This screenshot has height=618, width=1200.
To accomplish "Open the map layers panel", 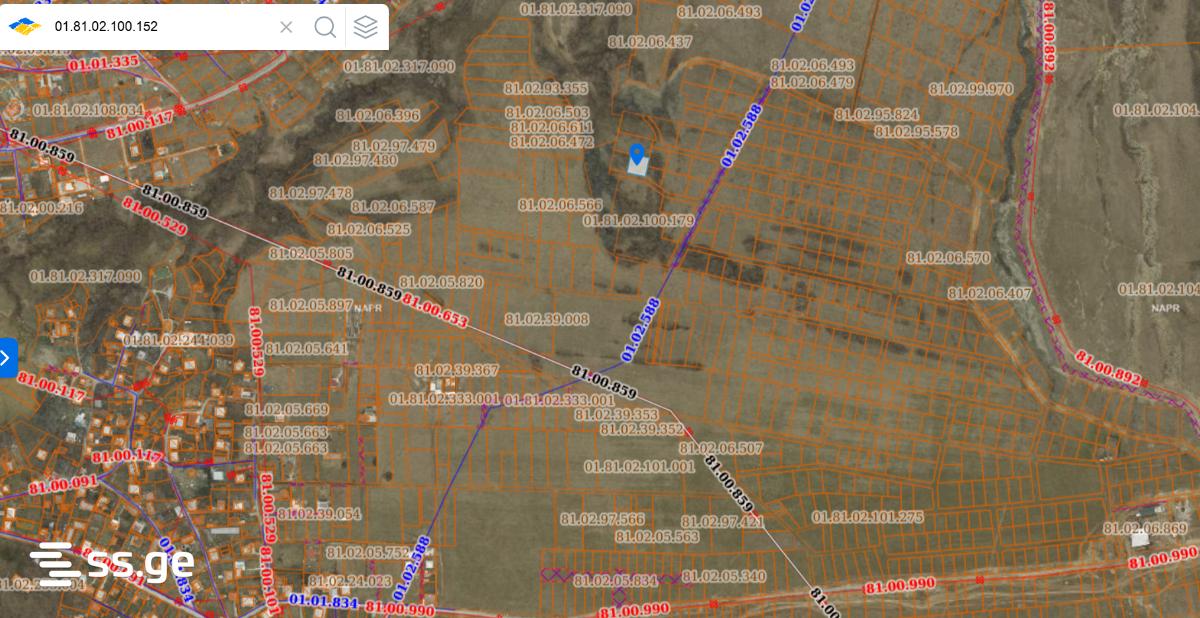I will pos(366,27).
